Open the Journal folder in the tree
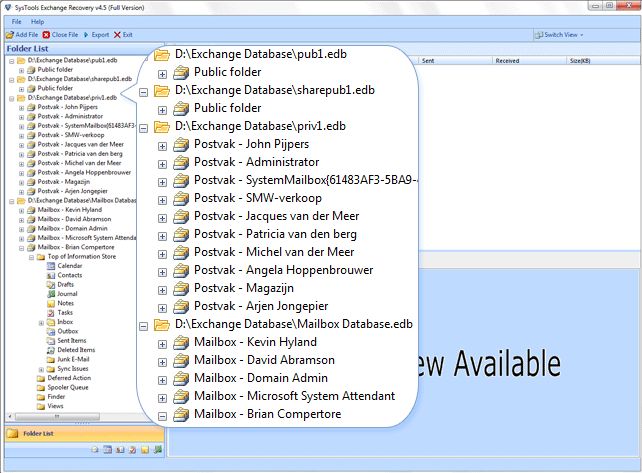 pyautogui.click(x=66, y=294)
